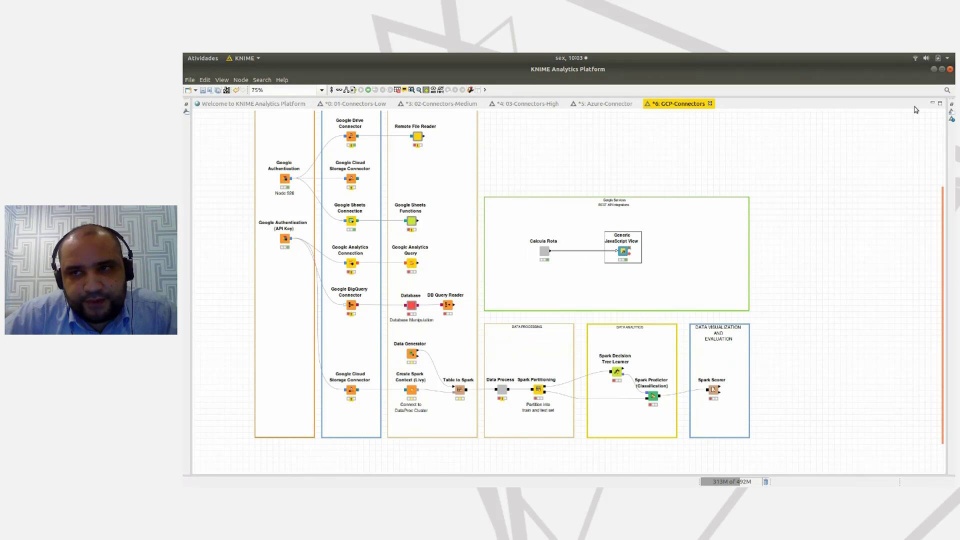Click the memory garbage collector trash icon

click(x=765, y=482)
